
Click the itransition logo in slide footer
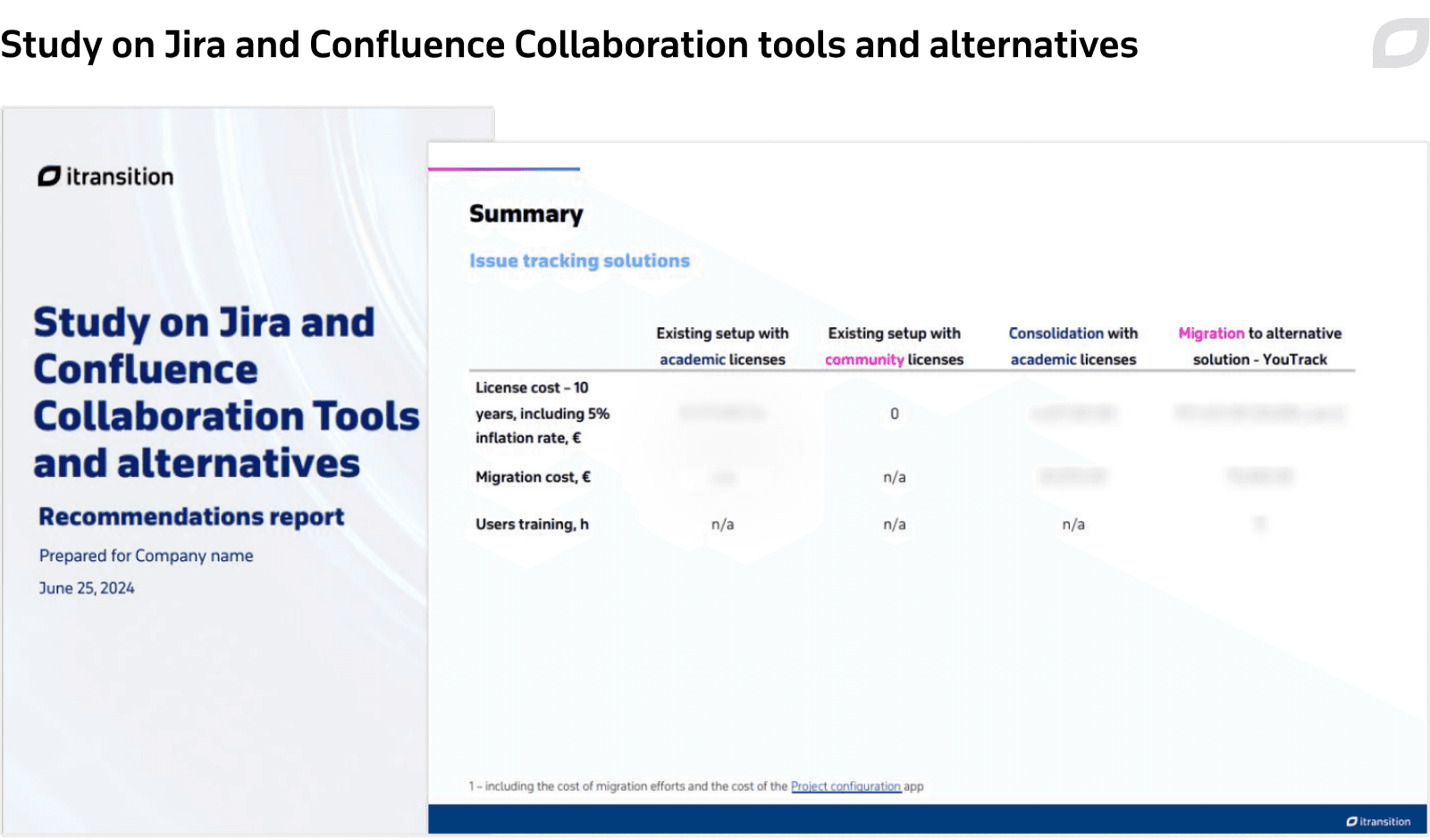[1378, 821]
